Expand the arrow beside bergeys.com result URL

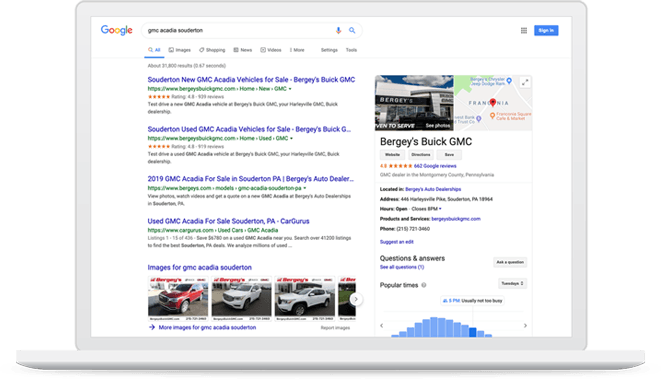tap(304, 188)
